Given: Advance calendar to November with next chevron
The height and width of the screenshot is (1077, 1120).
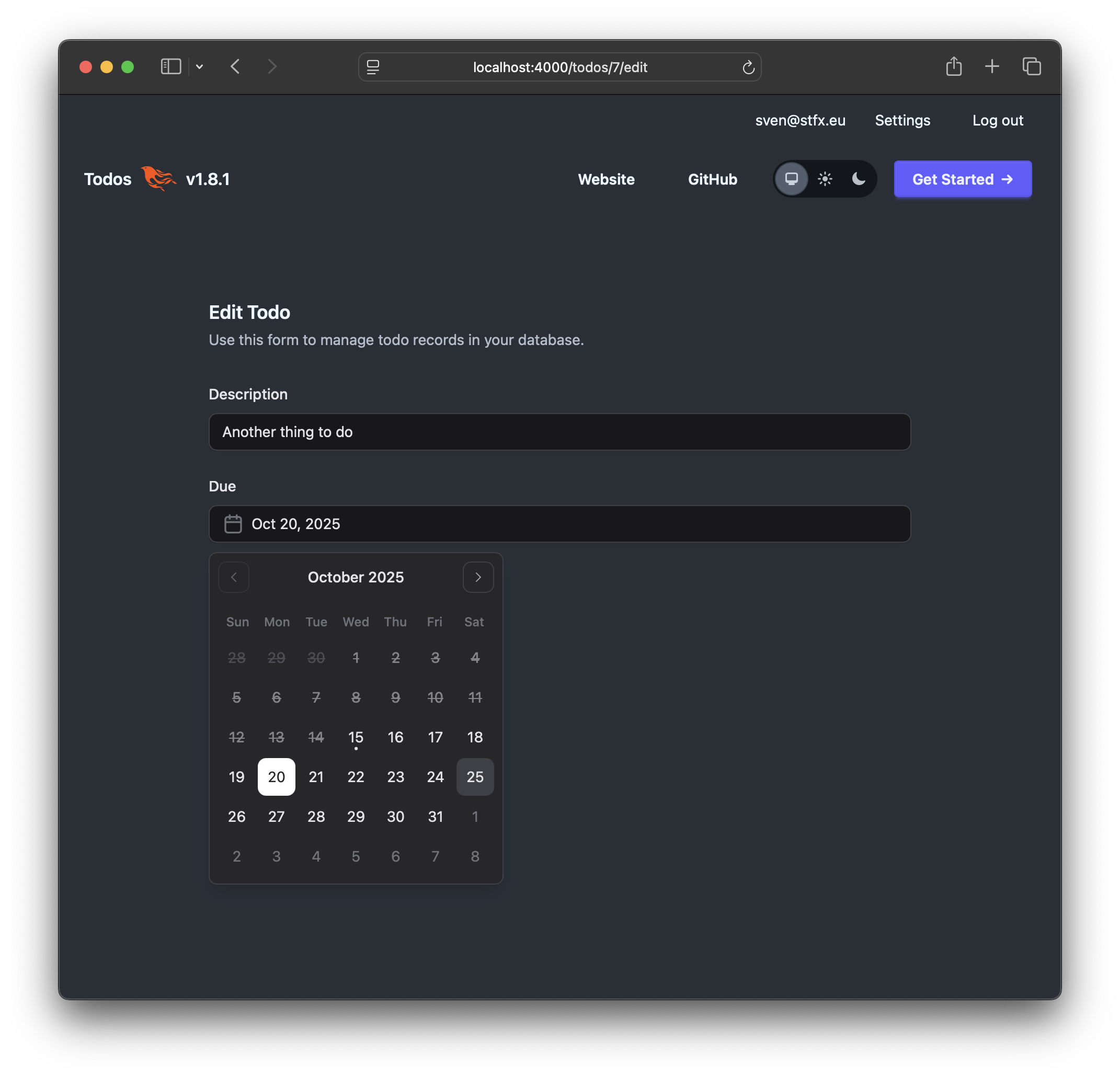Looking at the screenshot, I should point(478,577).
